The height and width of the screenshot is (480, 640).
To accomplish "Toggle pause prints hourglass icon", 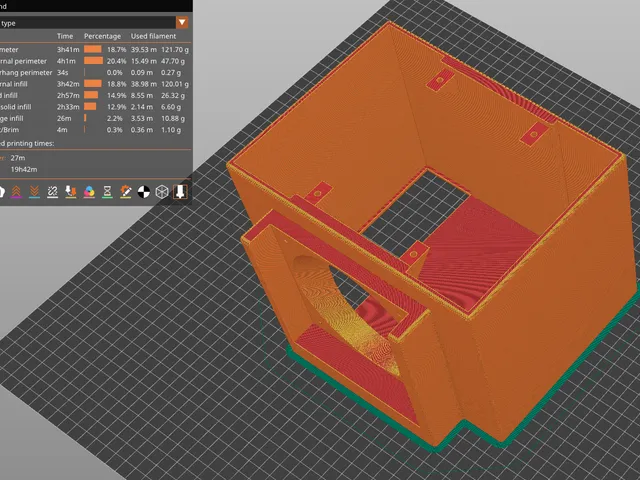I will [107, 191].
